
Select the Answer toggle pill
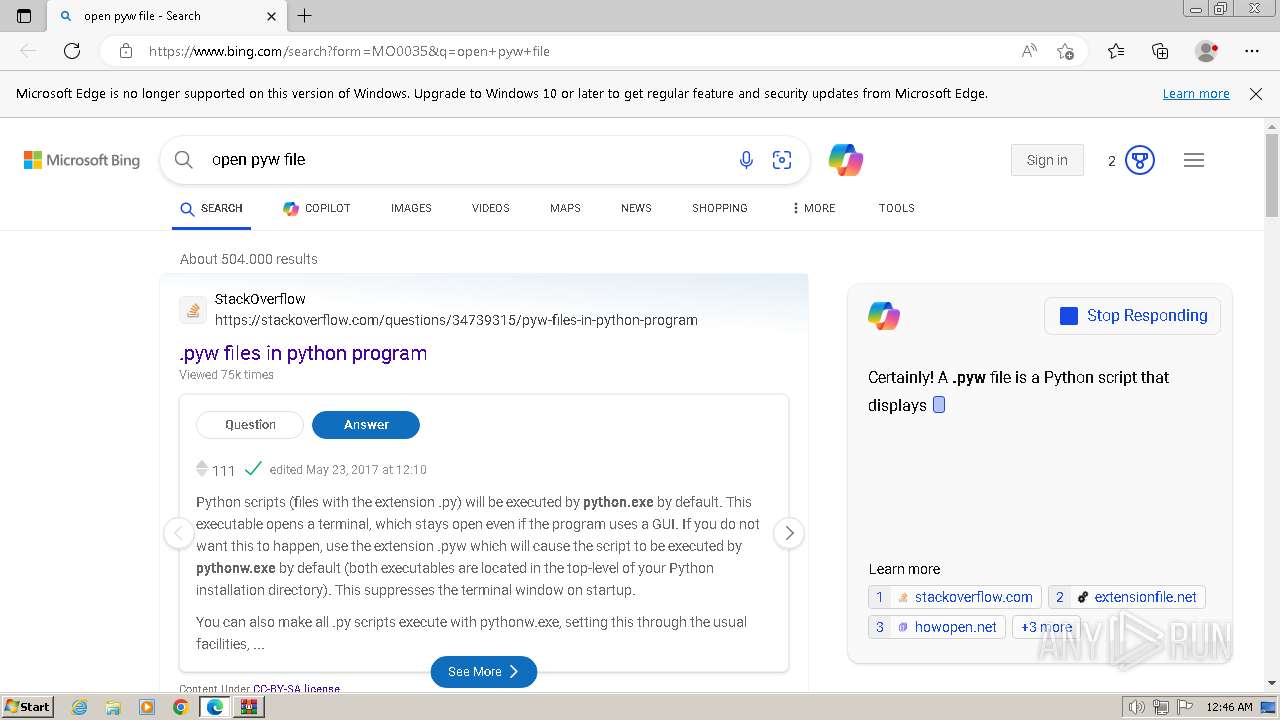366,425
